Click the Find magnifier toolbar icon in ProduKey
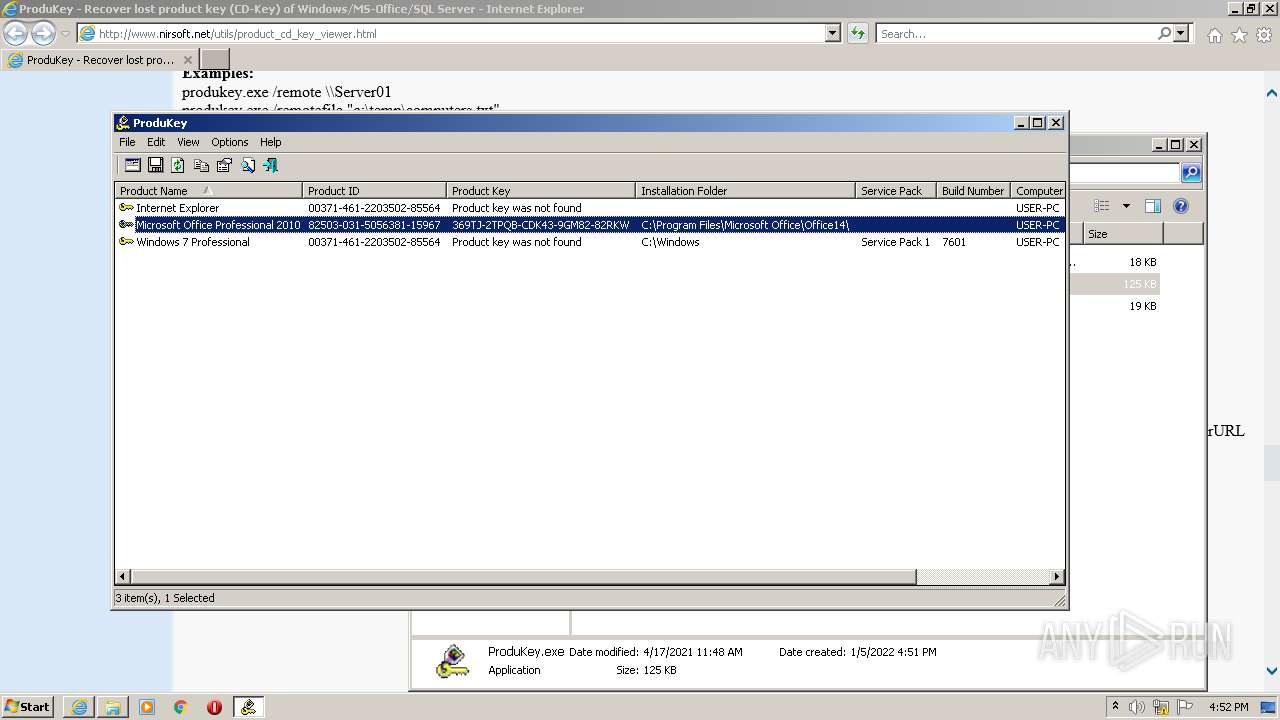 (x=247, y=165)
